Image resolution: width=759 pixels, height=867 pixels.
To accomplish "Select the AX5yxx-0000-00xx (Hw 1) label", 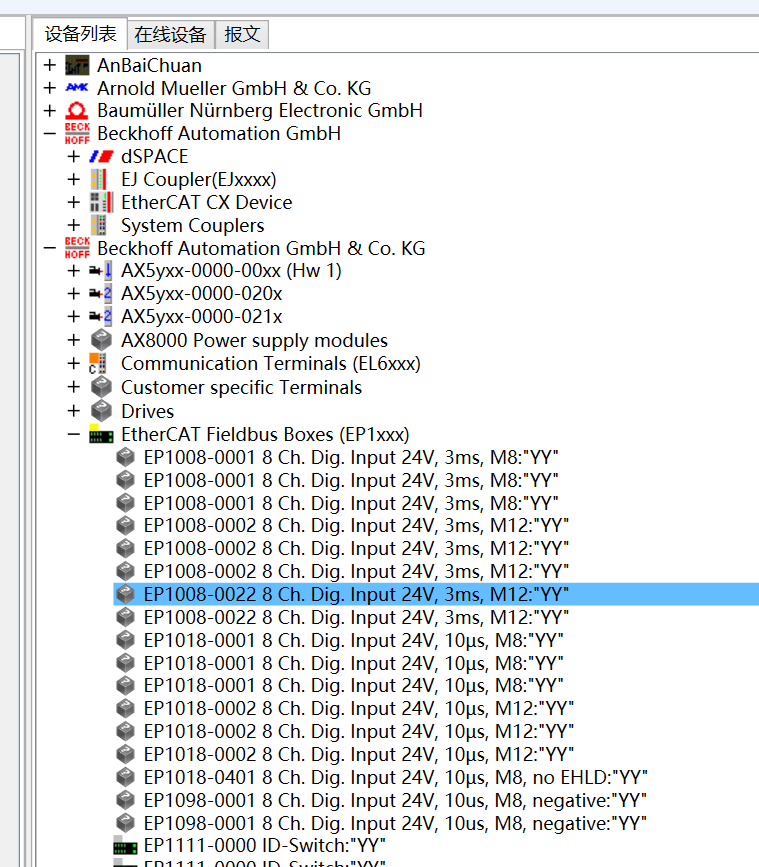I will (231, 270).
